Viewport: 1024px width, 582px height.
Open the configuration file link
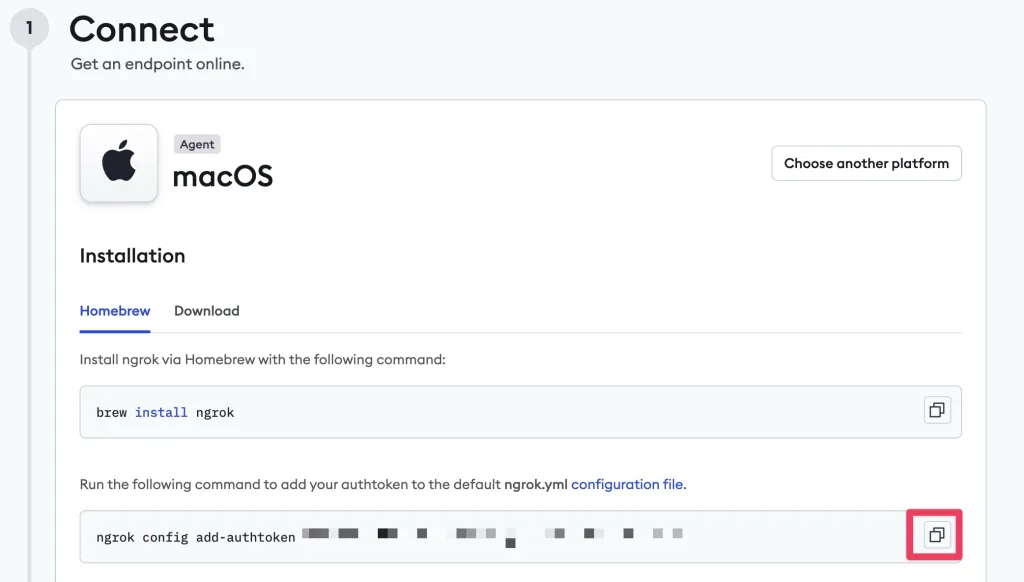(x=627, y=485)
